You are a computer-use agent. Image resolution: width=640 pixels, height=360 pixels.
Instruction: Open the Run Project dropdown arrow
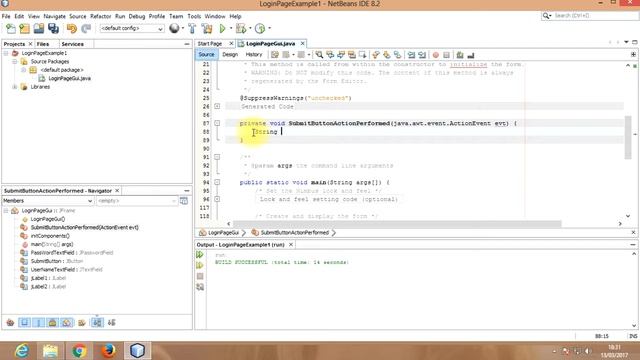point(231,29)
